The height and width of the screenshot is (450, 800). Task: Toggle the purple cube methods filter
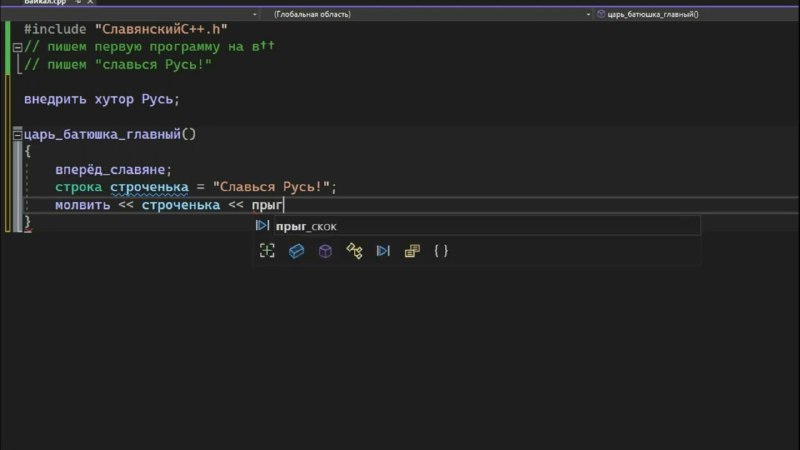pyautogui.click(x=325, y=251)
